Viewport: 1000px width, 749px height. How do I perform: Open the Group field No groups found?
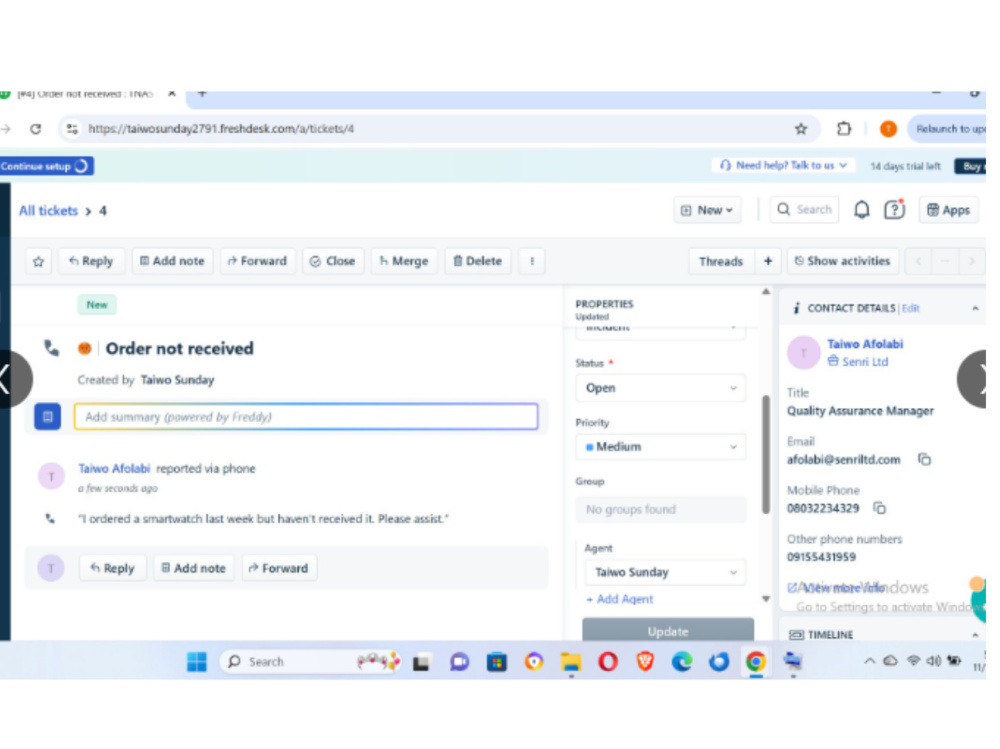coord(661,510)
